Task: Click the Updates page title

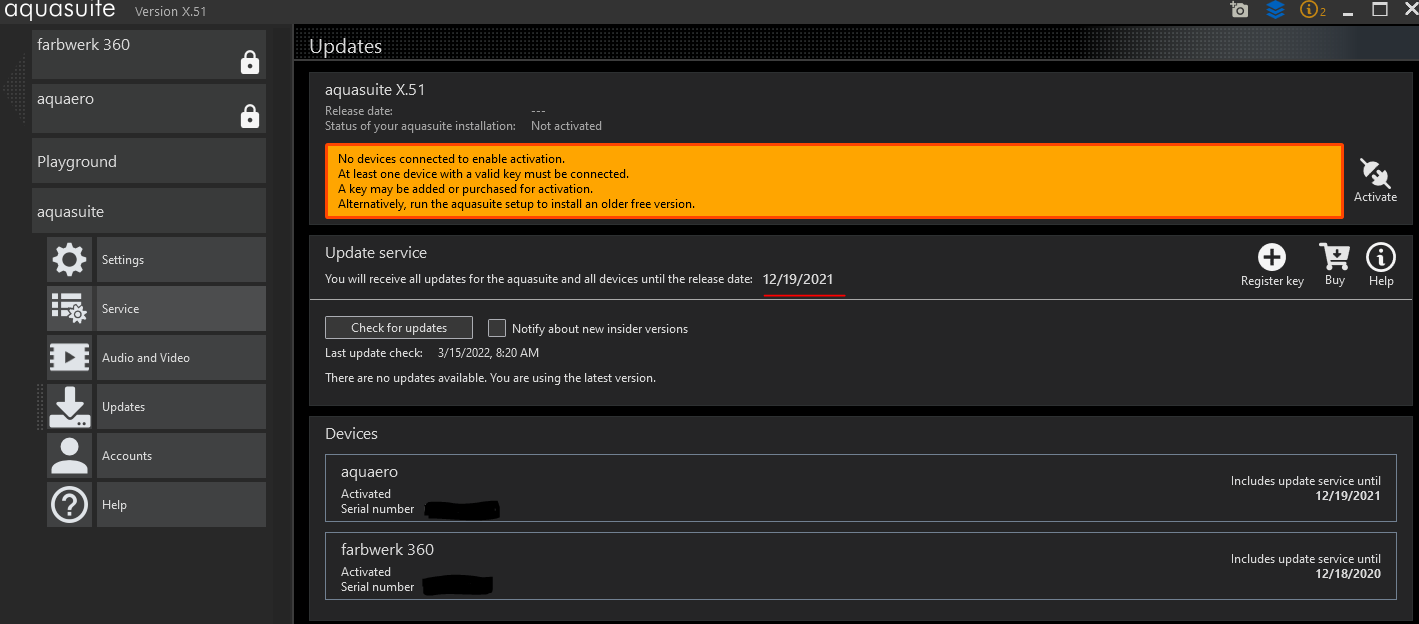Action: point(345,47)
